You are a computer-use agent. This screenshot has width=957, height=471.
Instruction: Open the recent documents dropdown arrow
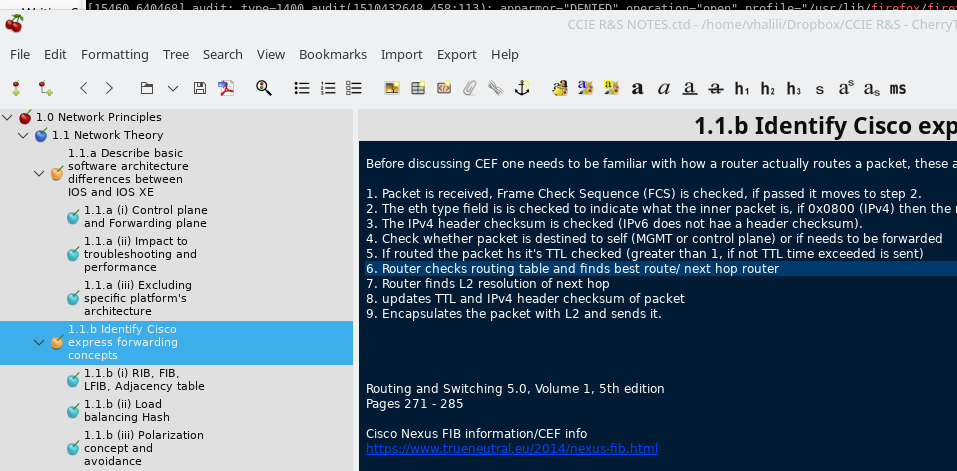173,88
